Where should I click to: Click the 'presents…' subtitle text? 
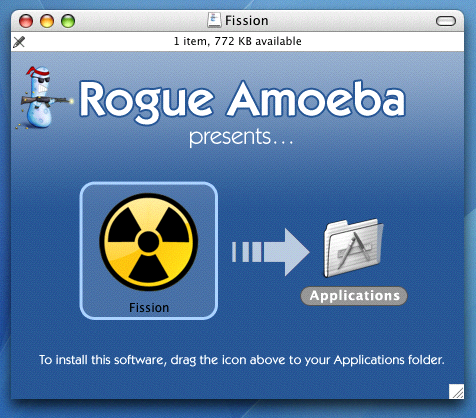241,138
